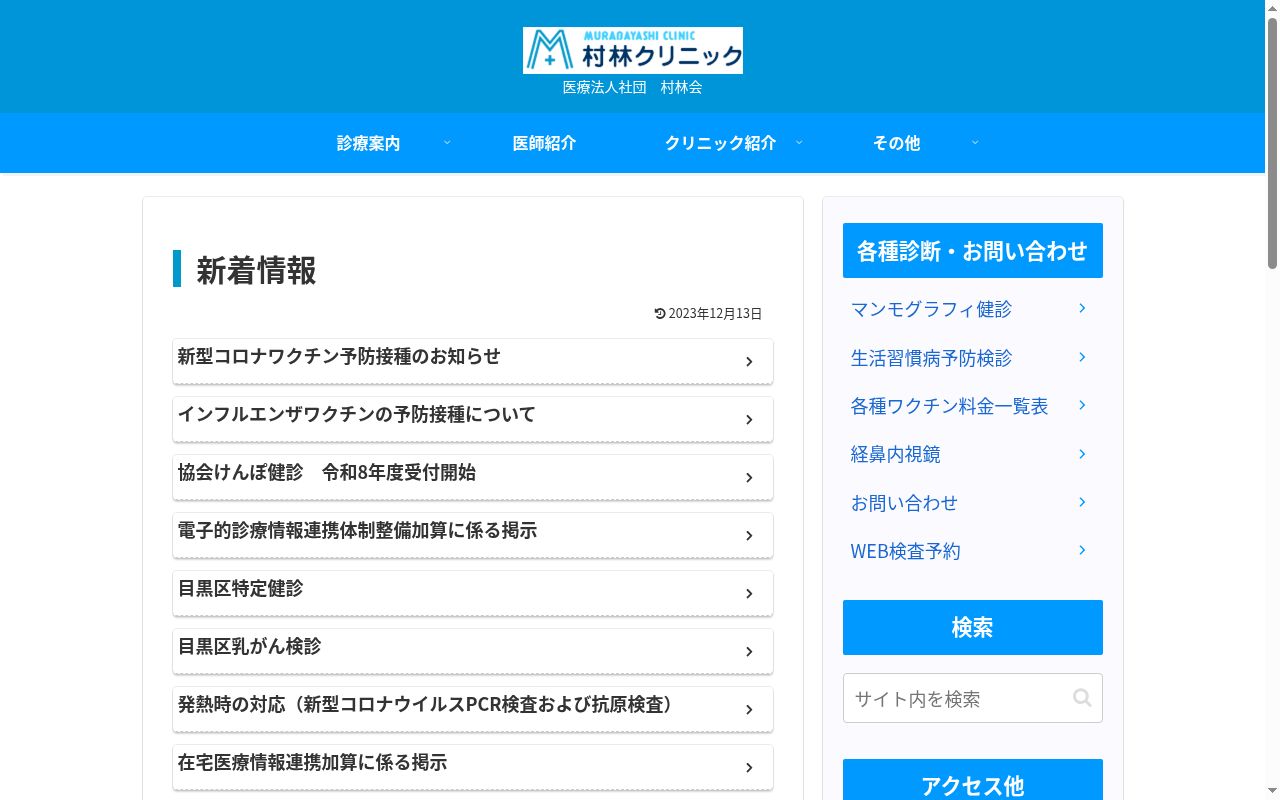
Task: Click the 目黒区特定健診 title
Action: (x=240, y=588)
